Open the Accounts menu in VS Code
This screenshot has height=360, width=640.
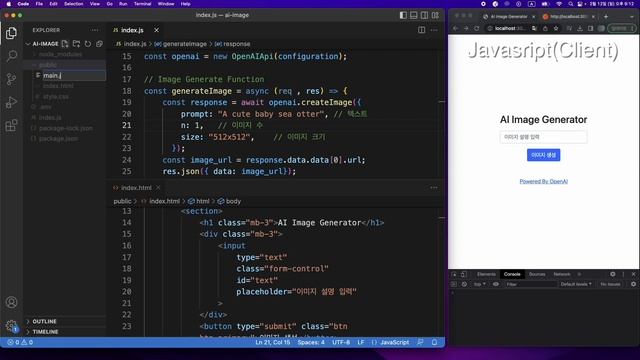[x=11, y=302]
